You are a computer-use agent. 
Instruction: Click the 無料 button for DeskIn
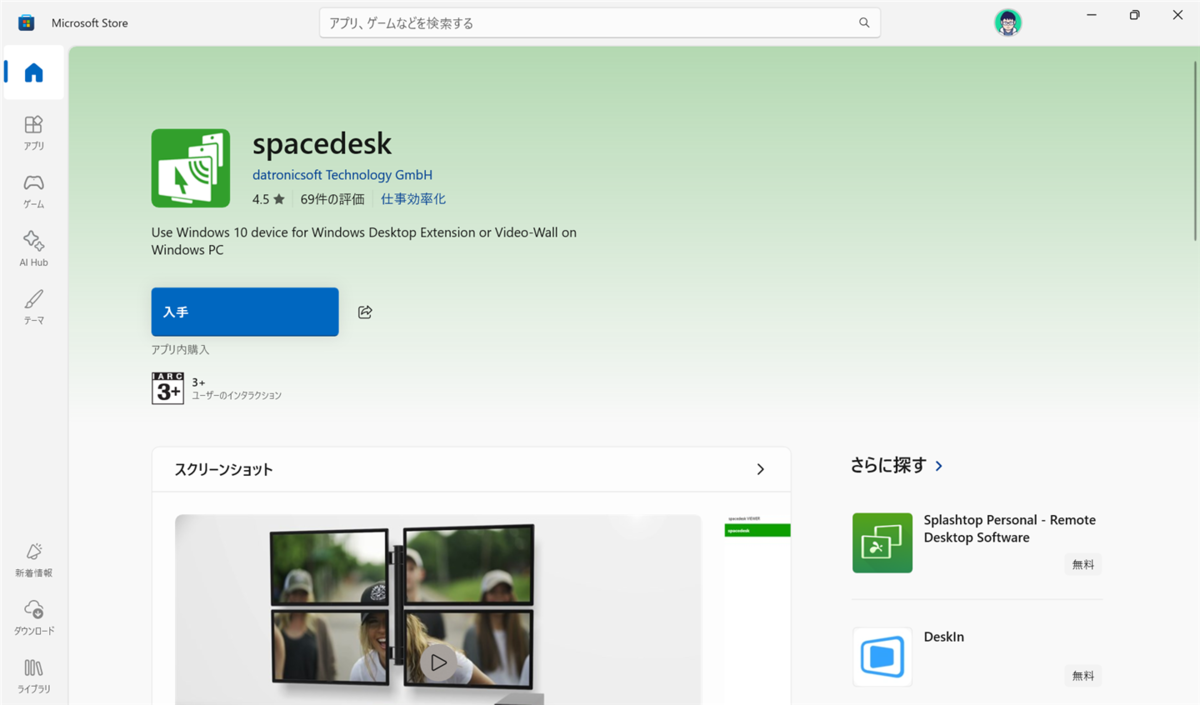1083,676
